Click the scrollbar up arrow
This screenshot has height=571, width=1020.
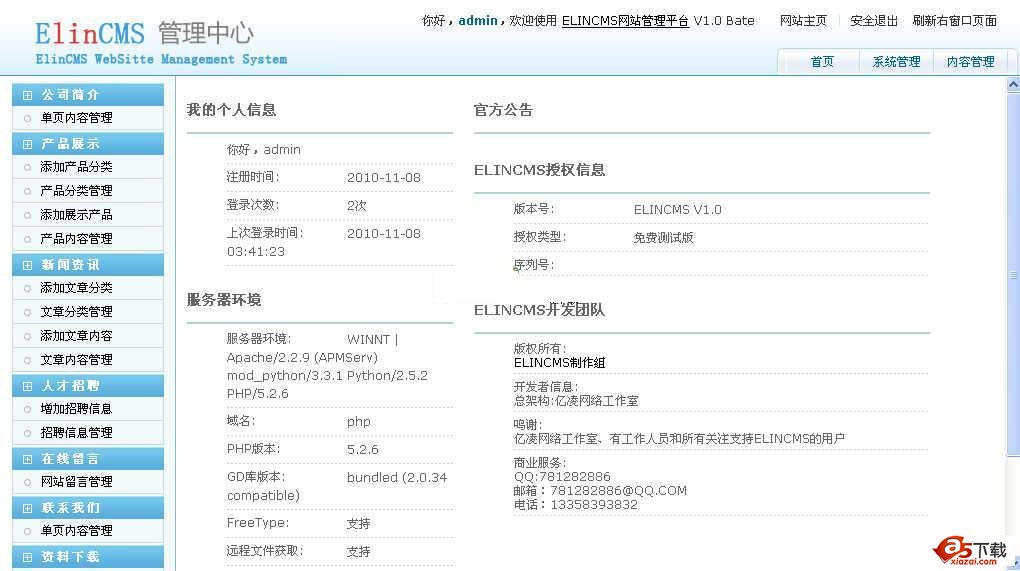[1013, 85]
